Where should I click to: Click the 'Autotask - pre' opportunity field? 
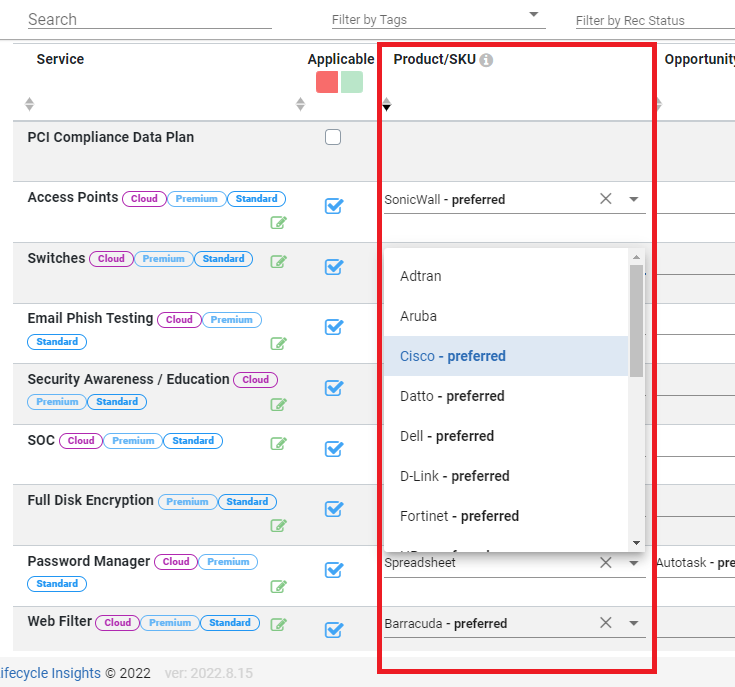[x=695, y=563]
